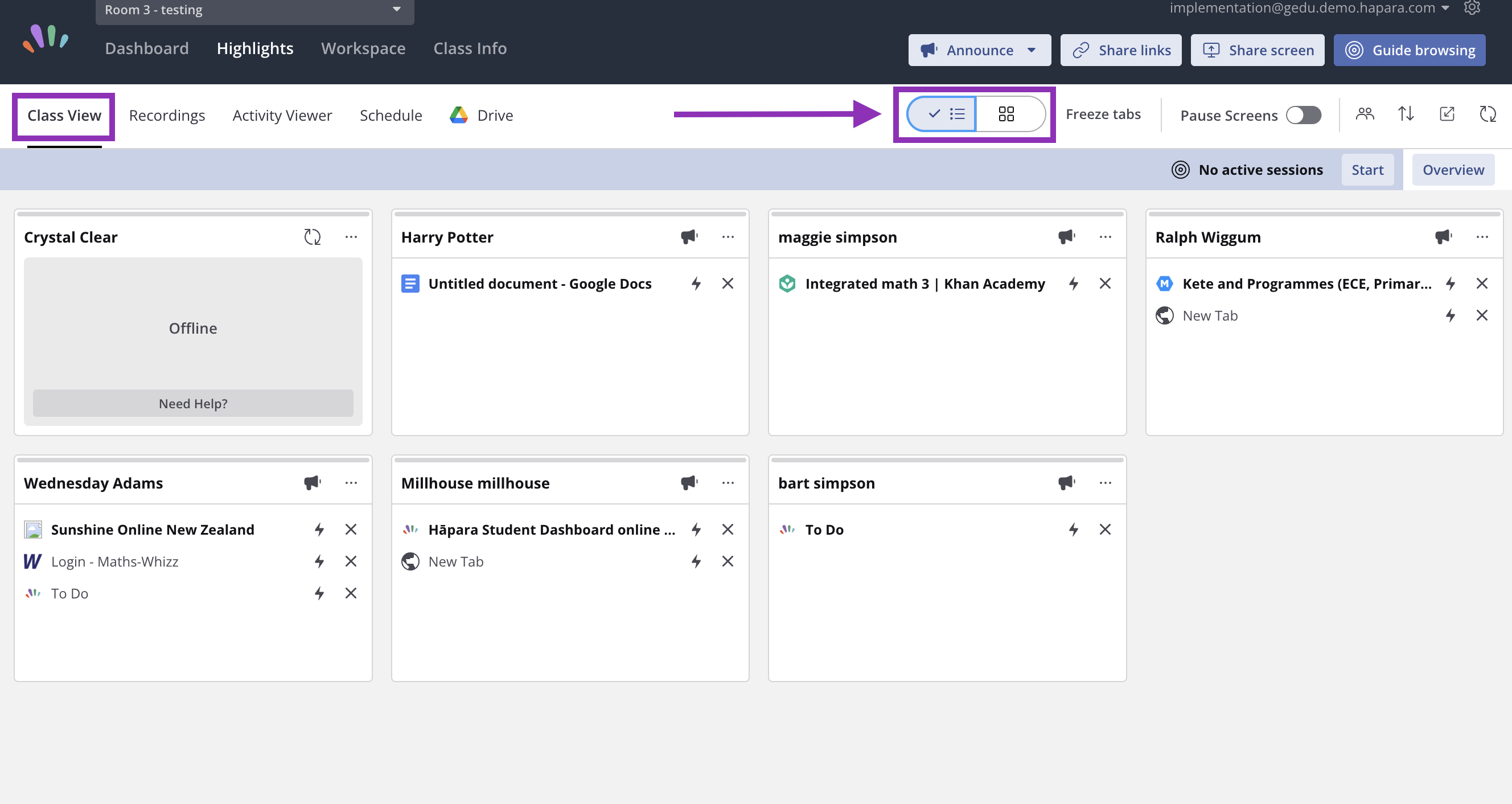The height and width of the screenshot is (804, 1512).
Task: Expand the Announce dropdown arrow
Action: point(1032,50)
